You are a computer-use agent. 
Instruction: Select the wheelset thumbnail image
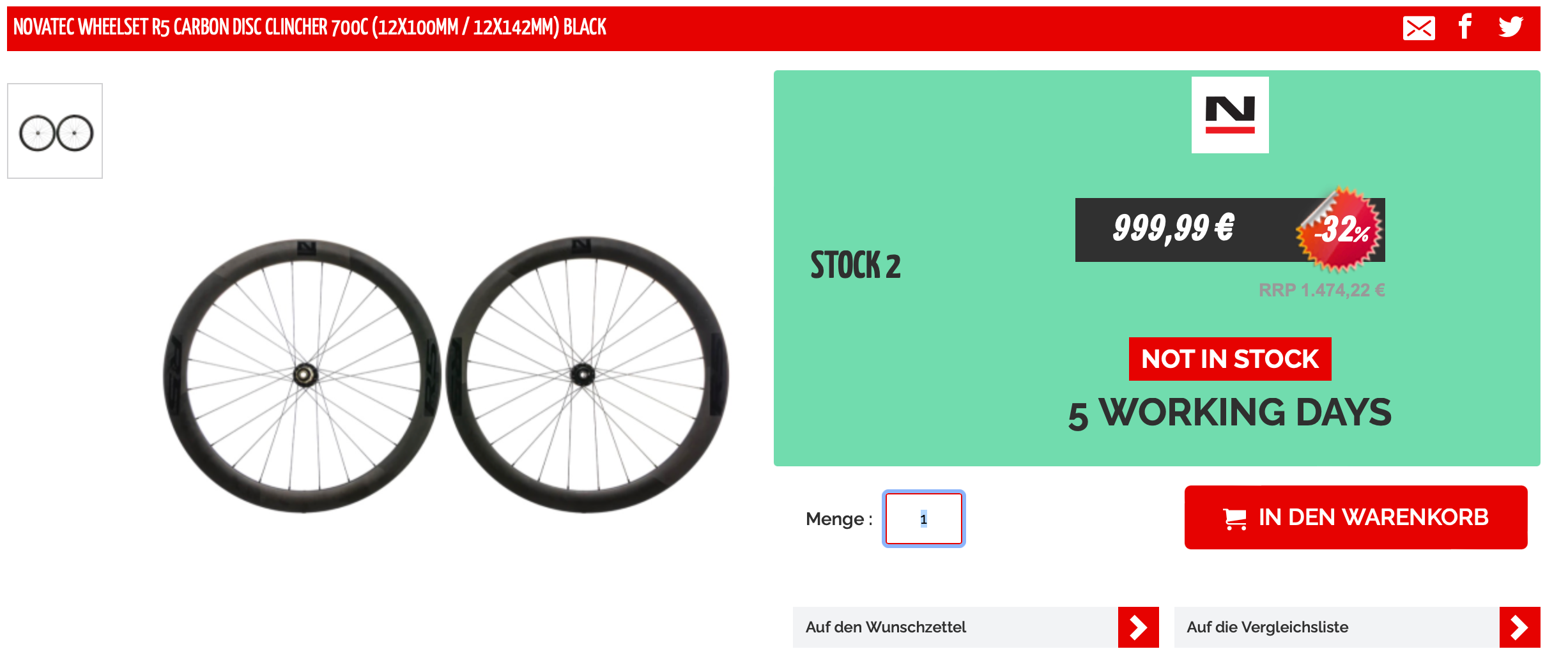pos(55,132)
